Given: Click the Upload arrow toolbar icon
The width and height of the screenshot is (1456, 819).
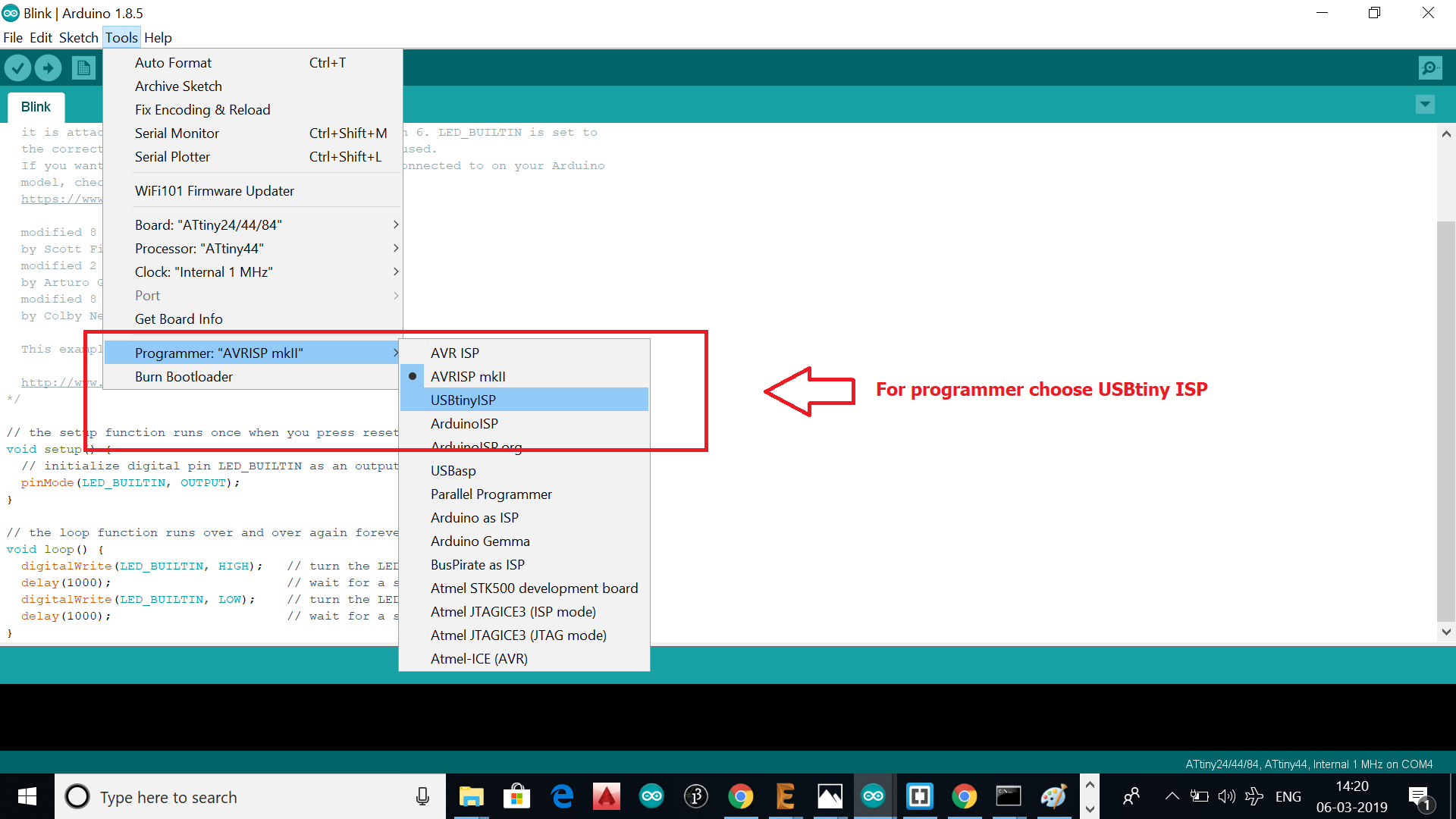Looking at the screenshot, I should (48, 68).
